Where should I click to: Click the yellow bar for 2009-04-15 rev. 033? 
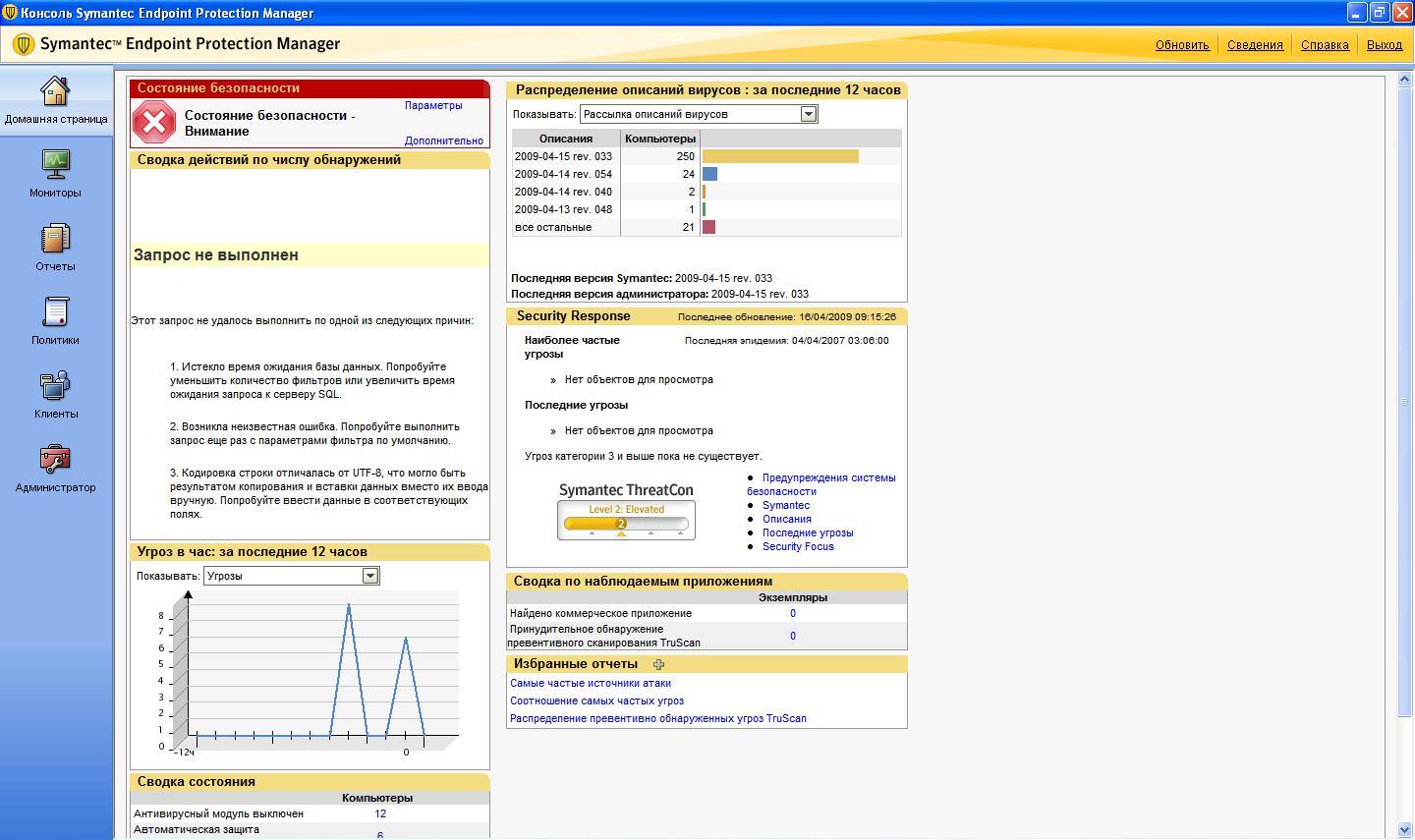point(780,156)
